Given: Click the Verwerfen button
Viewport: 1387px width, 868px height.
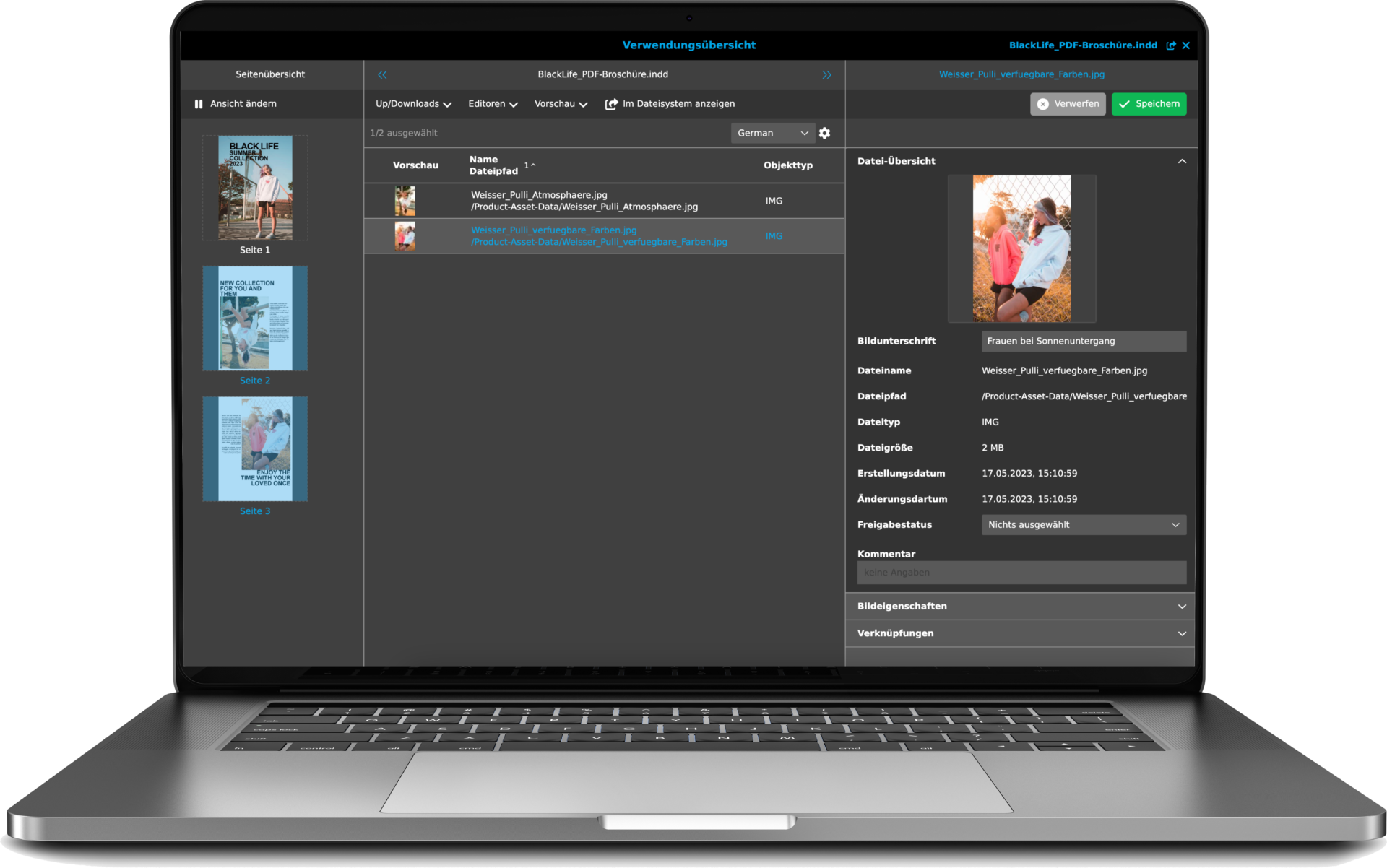Looking at the screenshot, I should [x=1068, y=104].
